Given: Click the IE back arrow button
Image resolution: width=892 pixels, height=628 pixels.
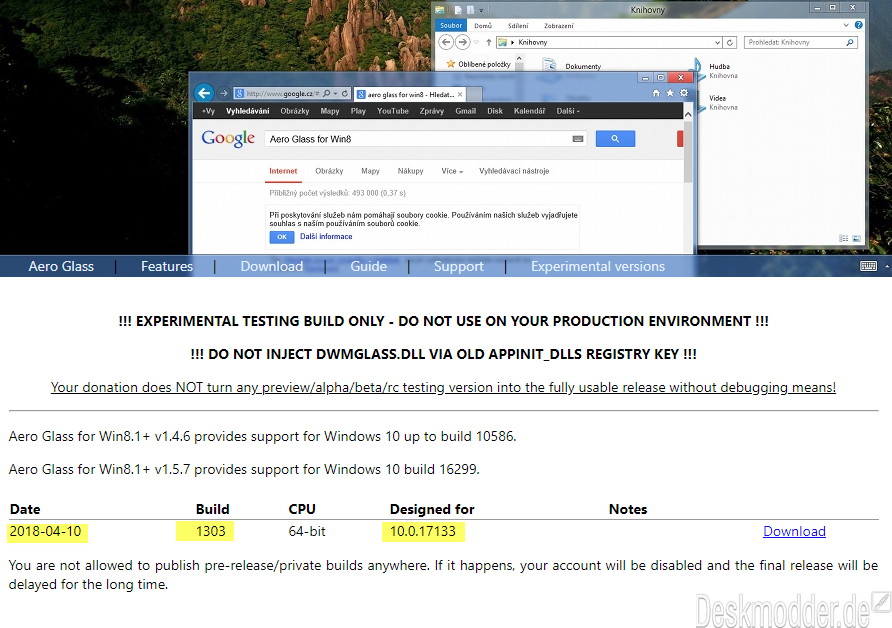Looking at the screenshot, I should click(204, 93).
